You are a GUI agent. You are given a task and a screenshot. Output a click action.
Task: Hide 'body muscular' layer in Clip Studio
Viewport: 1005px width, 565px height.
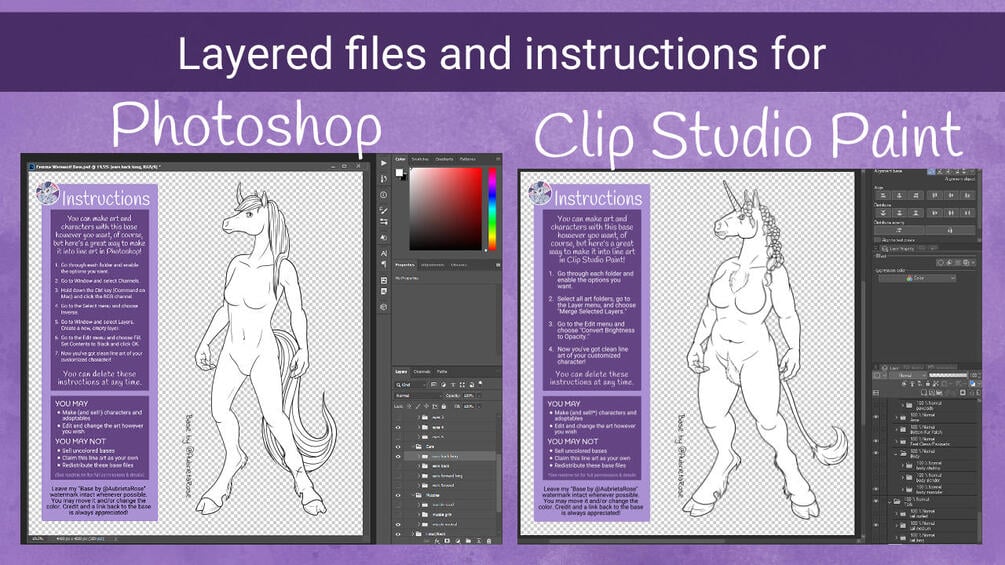pyautogui.click(x=876, y=489)
